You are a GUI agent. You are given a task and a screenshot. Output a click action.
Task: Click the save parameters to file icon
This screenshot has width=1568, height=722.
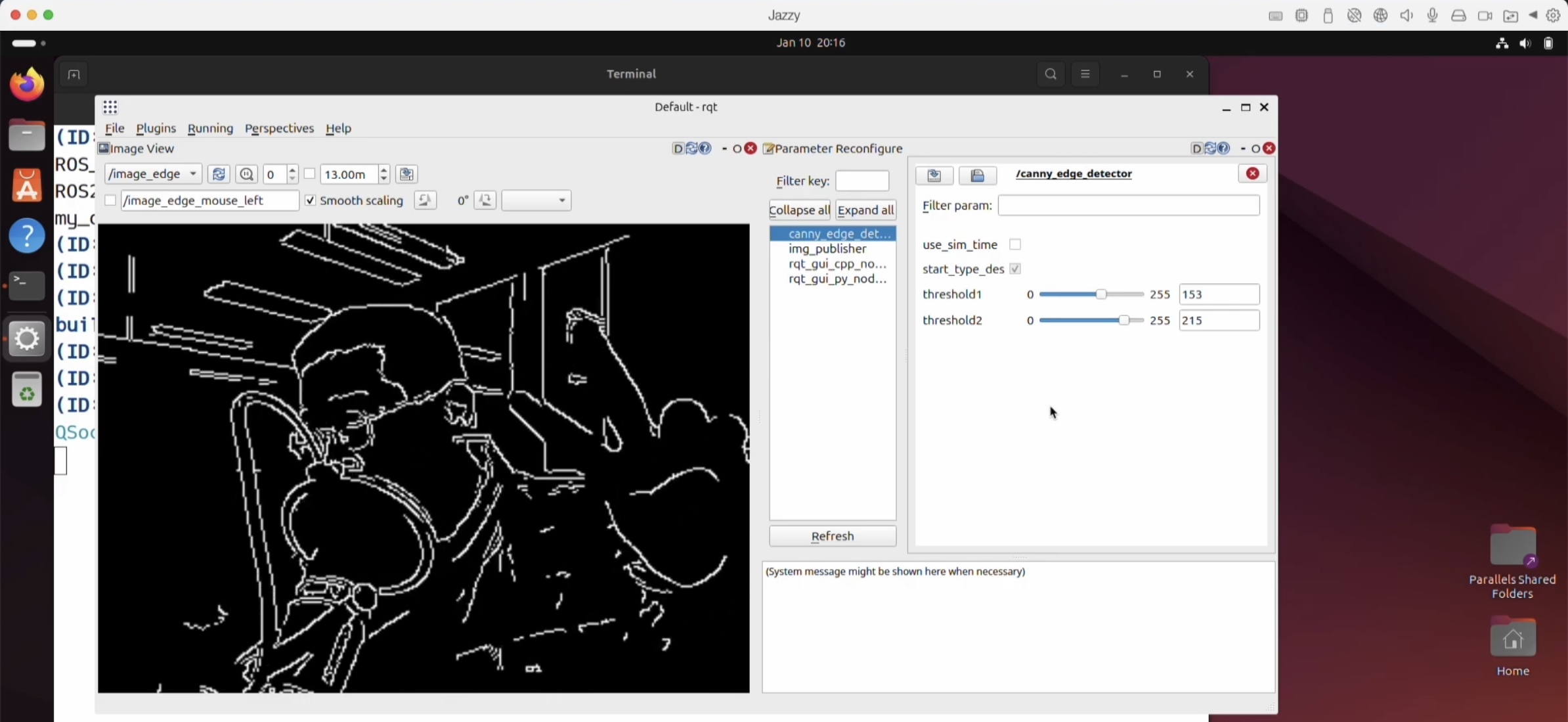point(934,175)
